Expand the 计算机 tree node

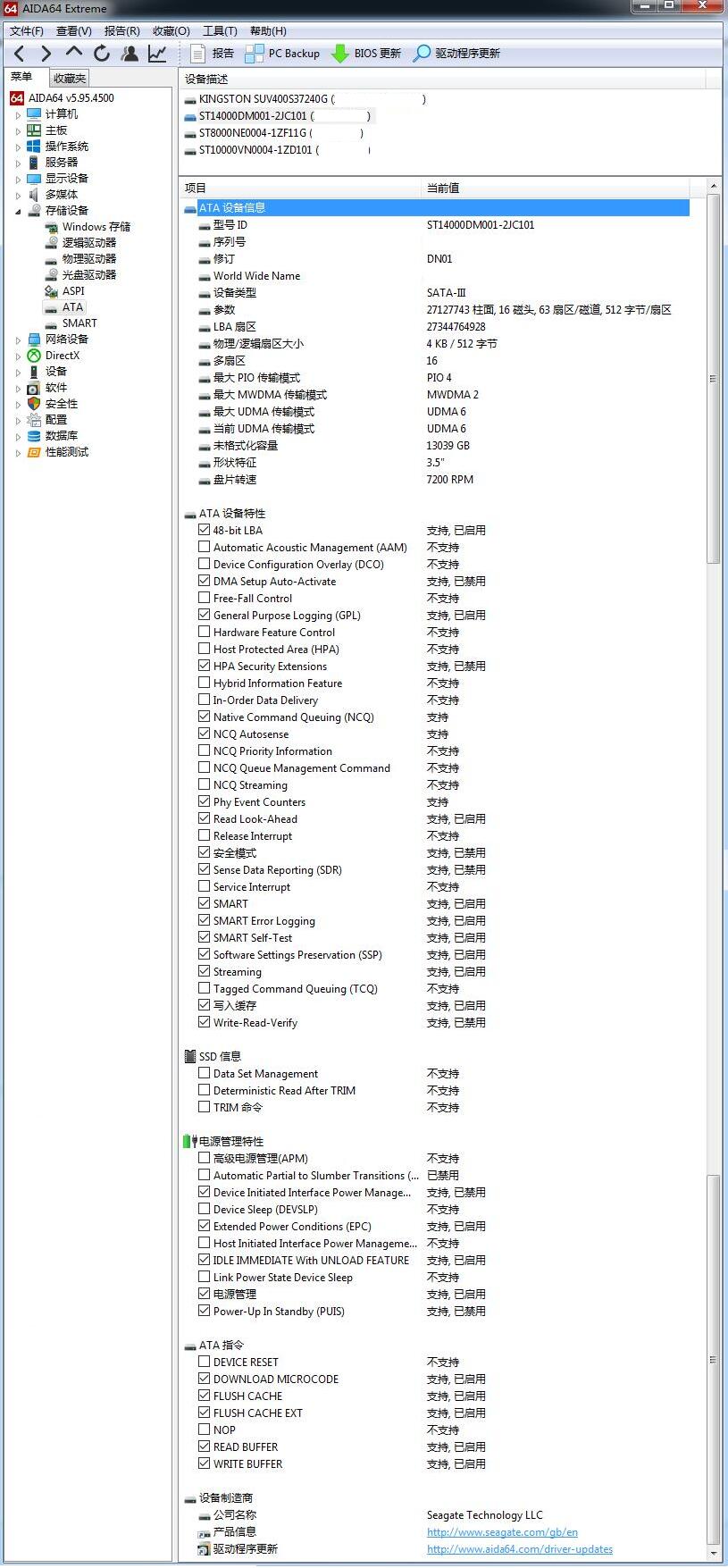18,114
